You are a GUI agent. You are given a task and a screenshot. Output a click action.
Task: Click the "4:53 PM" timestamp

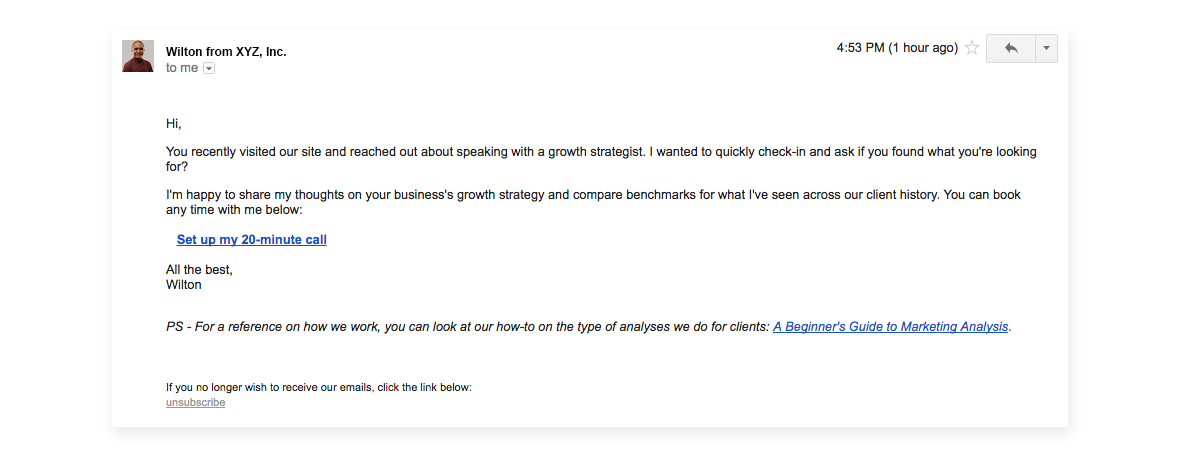pyautogui.click(x=860, y=48)
